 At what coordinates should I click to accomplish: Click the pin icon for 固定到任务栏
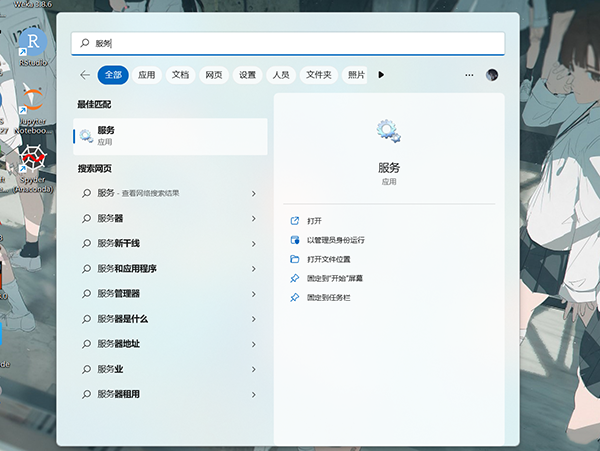coord(294,297)
